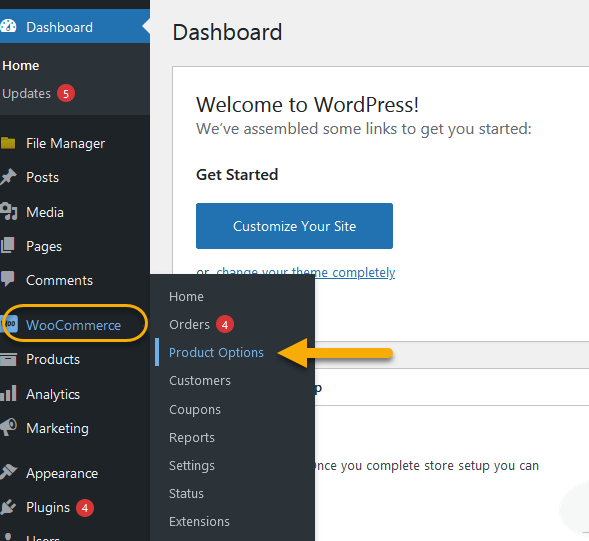The image size is (589, 541).
Task: Click the Comments speech bubble icon
Action: pyautogui.click(x=8, y=279)
